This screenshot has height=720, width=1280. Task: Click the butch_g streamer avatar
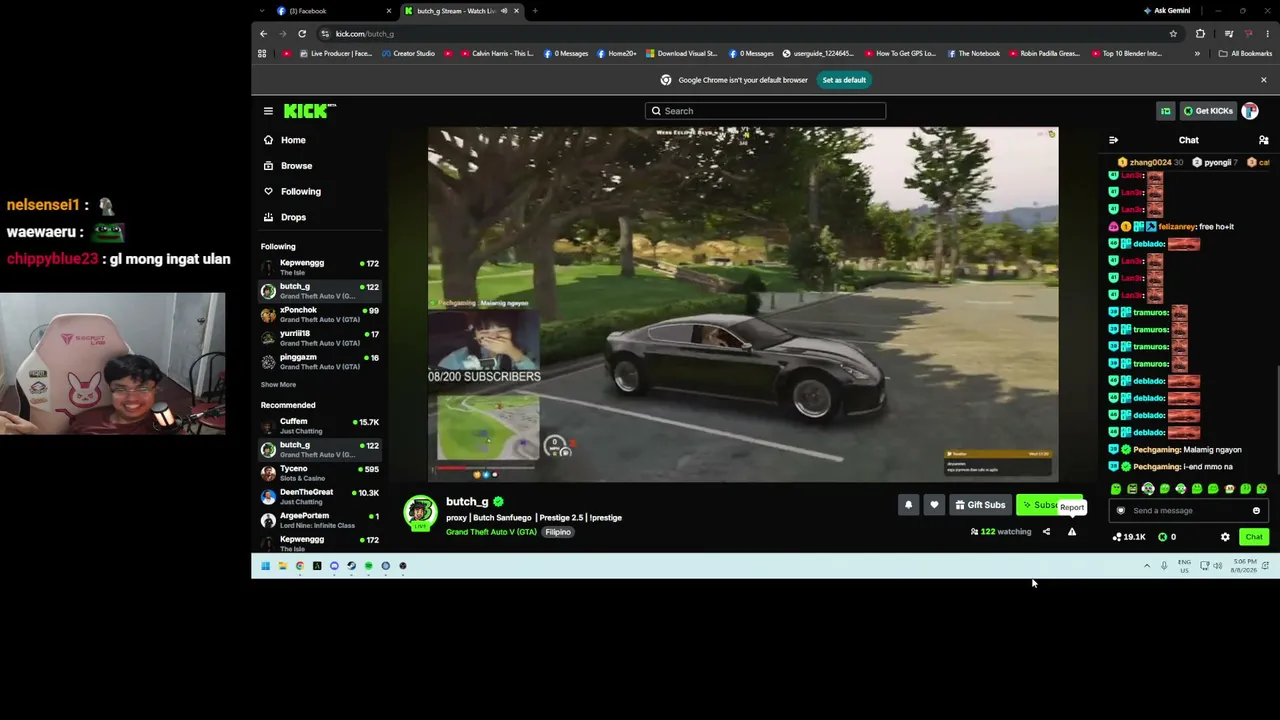420,513
